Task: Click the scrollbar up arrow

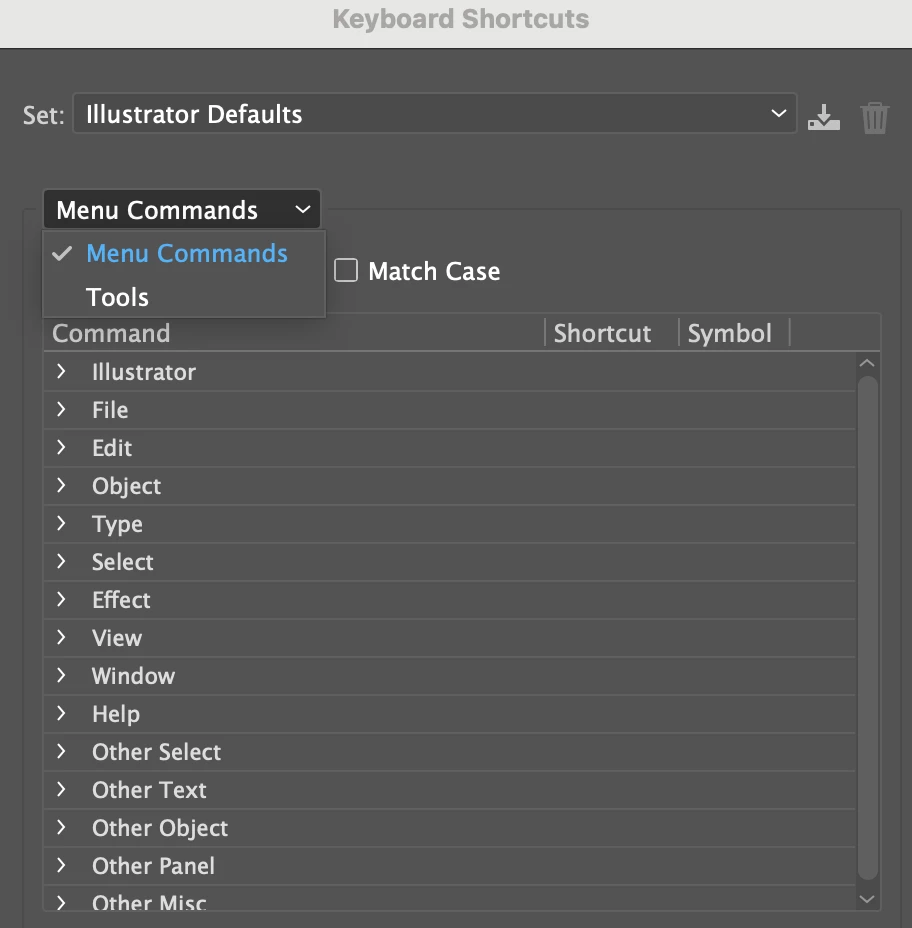Action: click(867, 363)
